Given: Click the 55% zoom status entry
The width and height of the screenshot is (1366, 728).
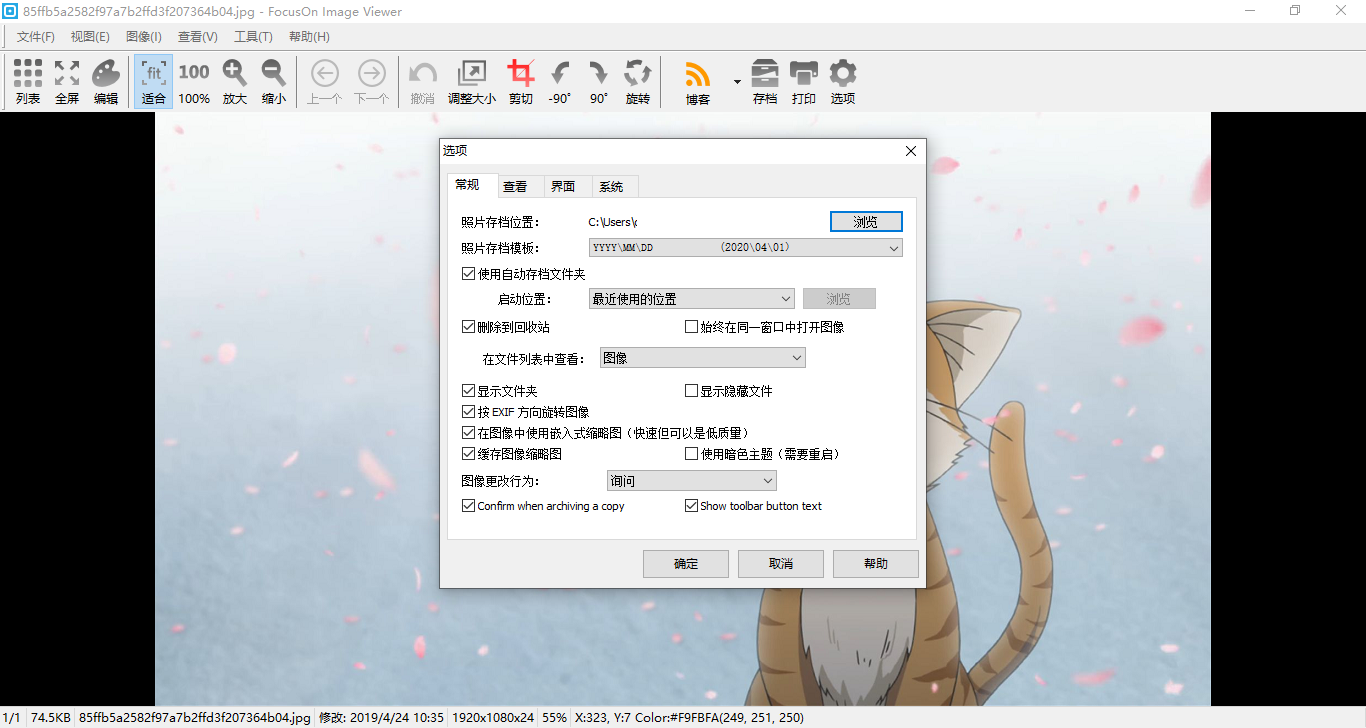Looking at the screenshot, I should [x=555, y=717].
